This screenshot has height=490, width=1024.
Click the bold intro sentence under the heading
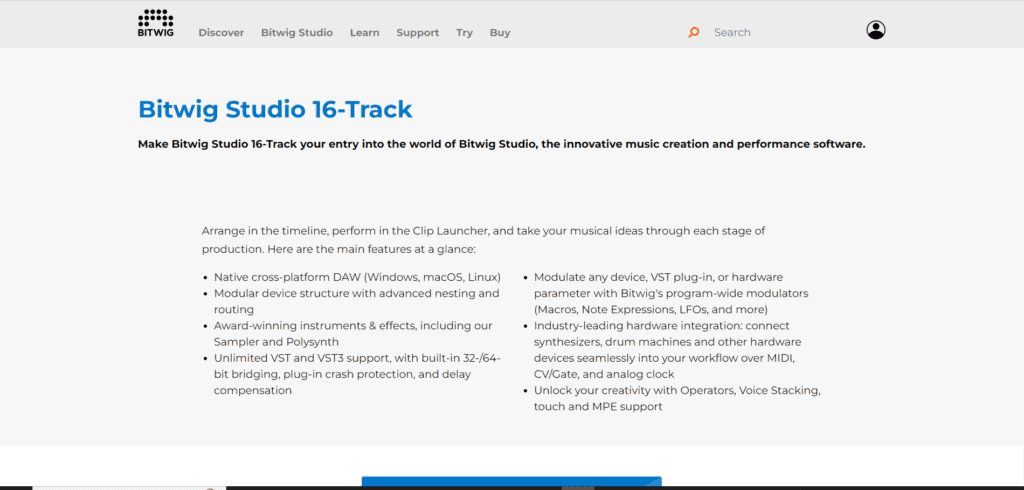point(501,144)
